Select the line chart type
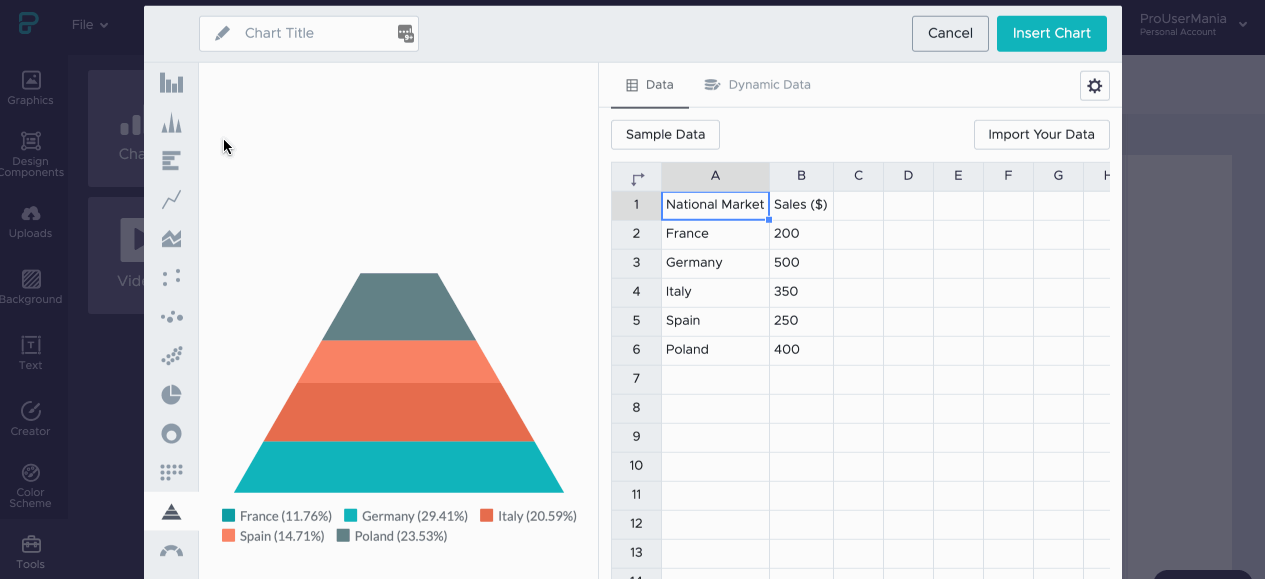The image size is (1265, 579). click(171, 200)
